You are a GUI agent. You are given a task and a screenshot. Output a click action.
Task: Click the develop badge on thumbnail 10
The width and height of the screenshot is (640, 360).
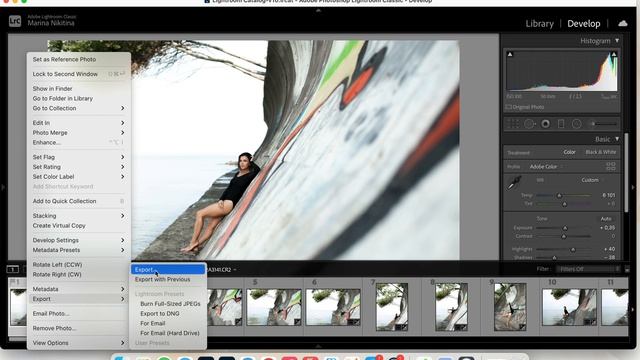pyautogui.click(x=593, y=322)
